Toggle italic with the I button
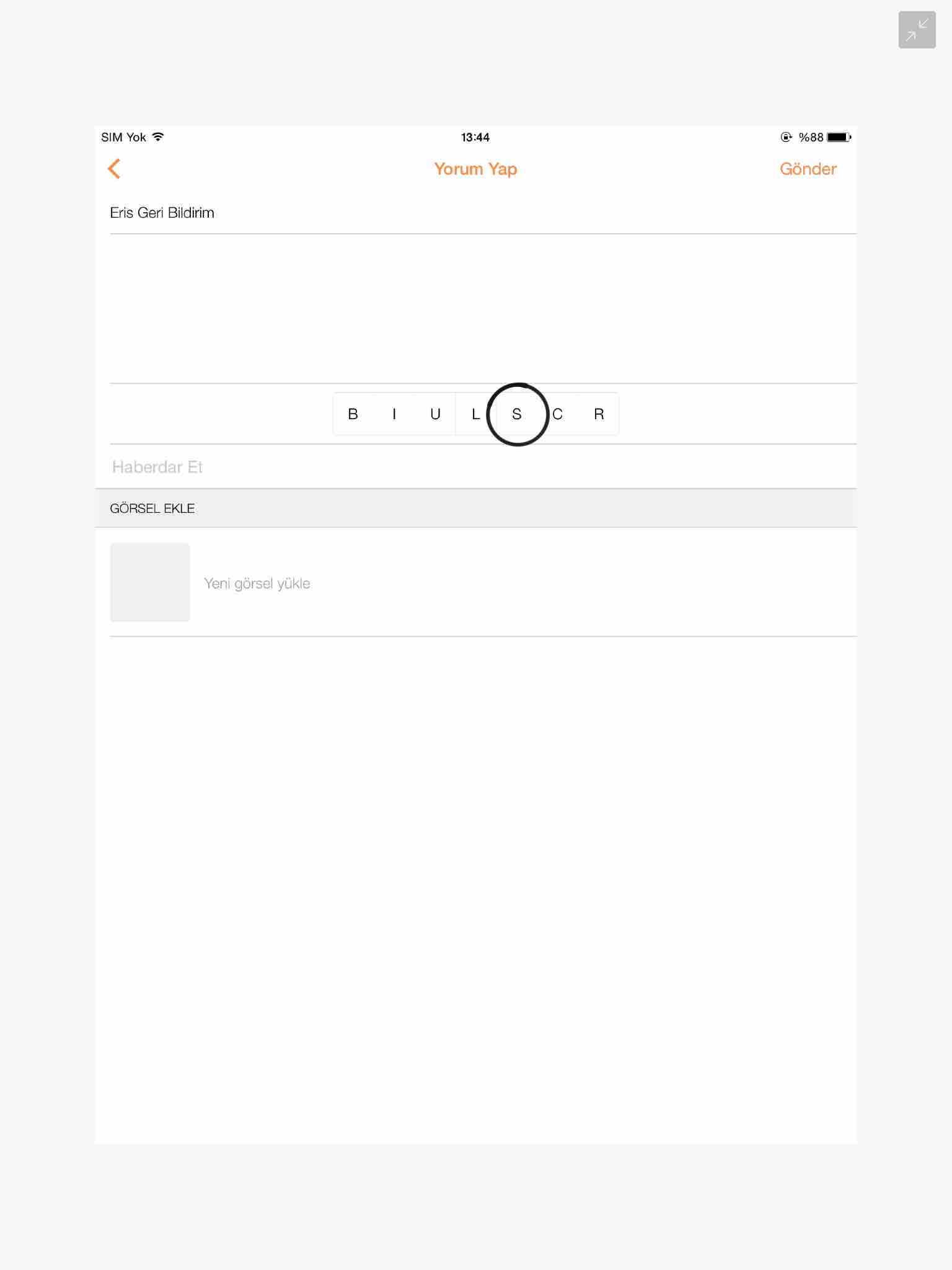 [394, 414]
